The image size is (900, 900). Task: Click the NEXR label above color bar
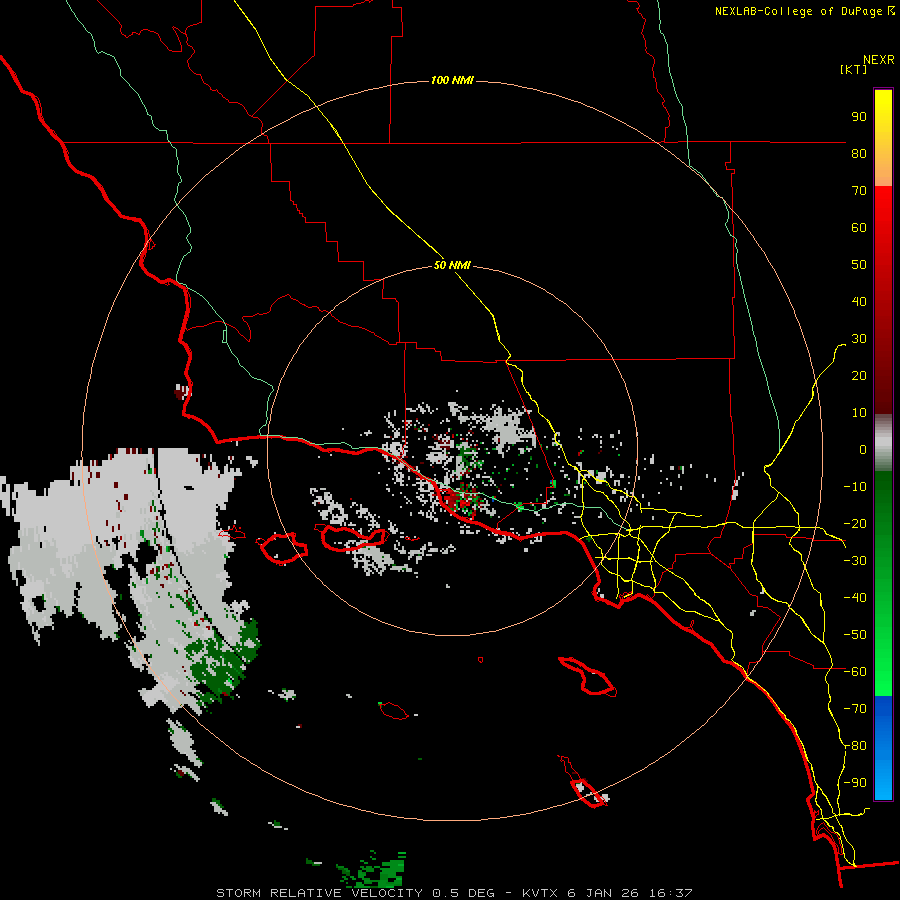click(879, 60)
